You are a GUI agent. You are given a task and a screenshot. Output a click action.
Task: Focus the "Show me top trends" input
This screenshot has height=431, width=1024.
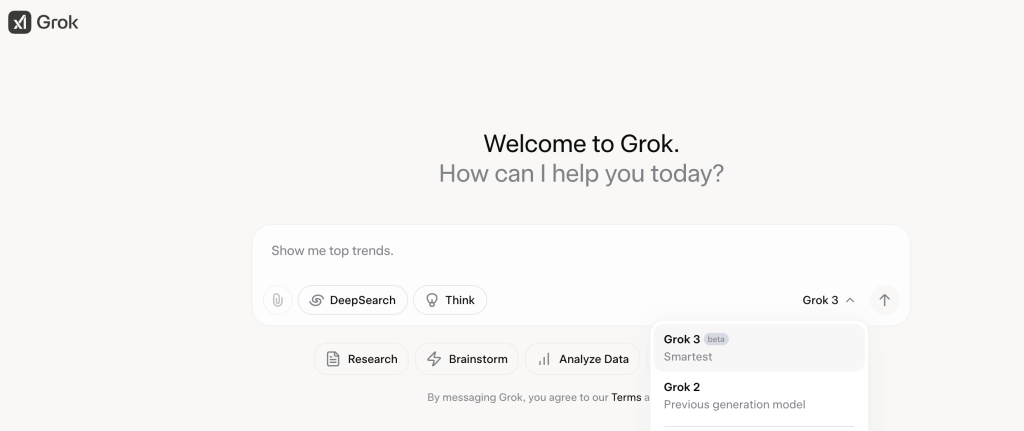click(x=580, y=251)
